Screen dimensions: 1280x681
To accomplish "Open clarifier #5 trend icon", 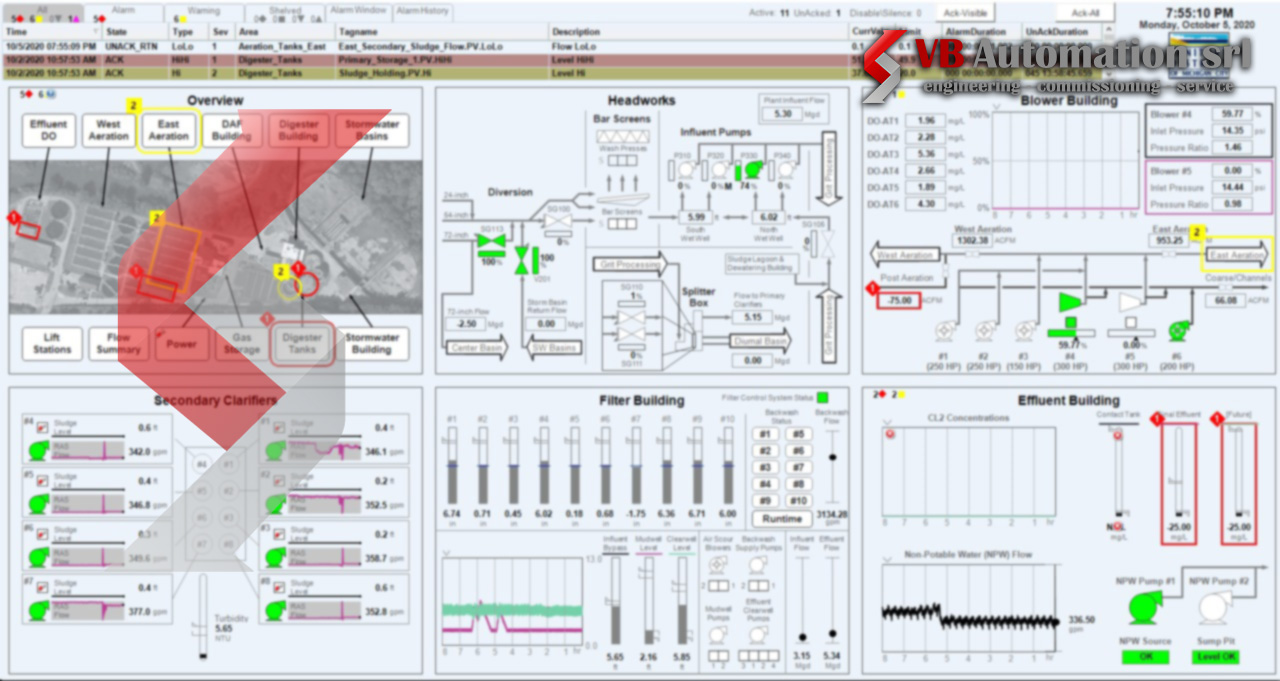I will click(x=42, y=479).
